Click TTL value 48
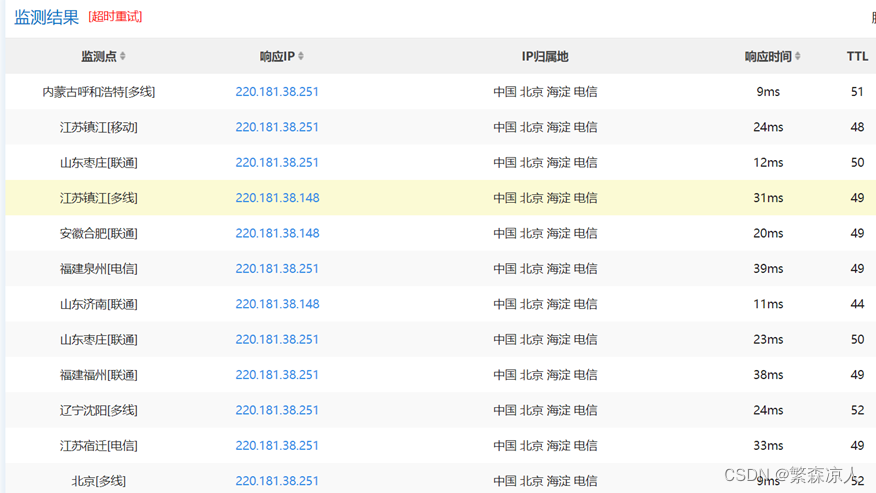Screen dimensions: 876x493 (857, 127)
